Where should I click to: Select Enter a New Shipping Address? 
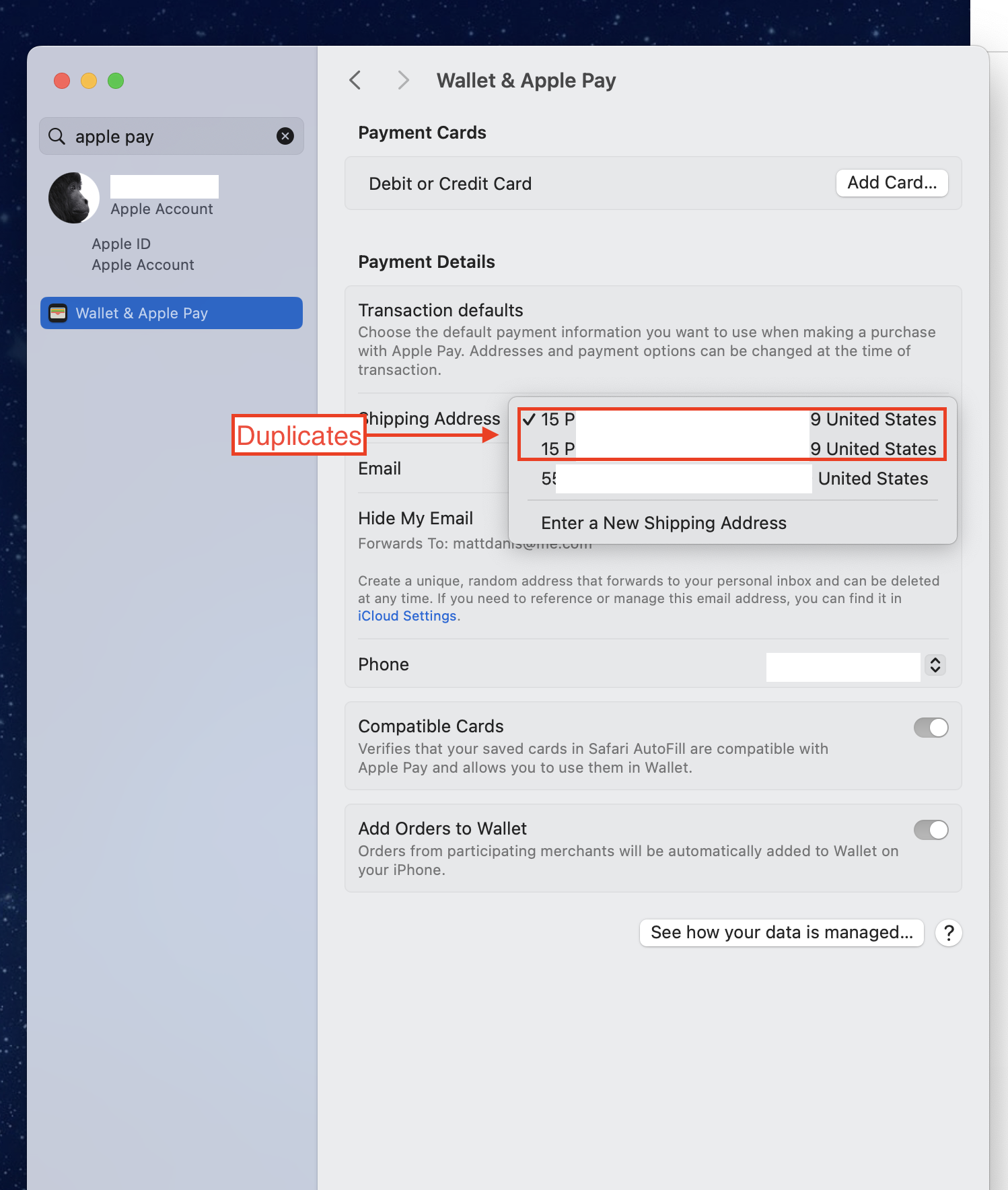[x=663, y=523]
